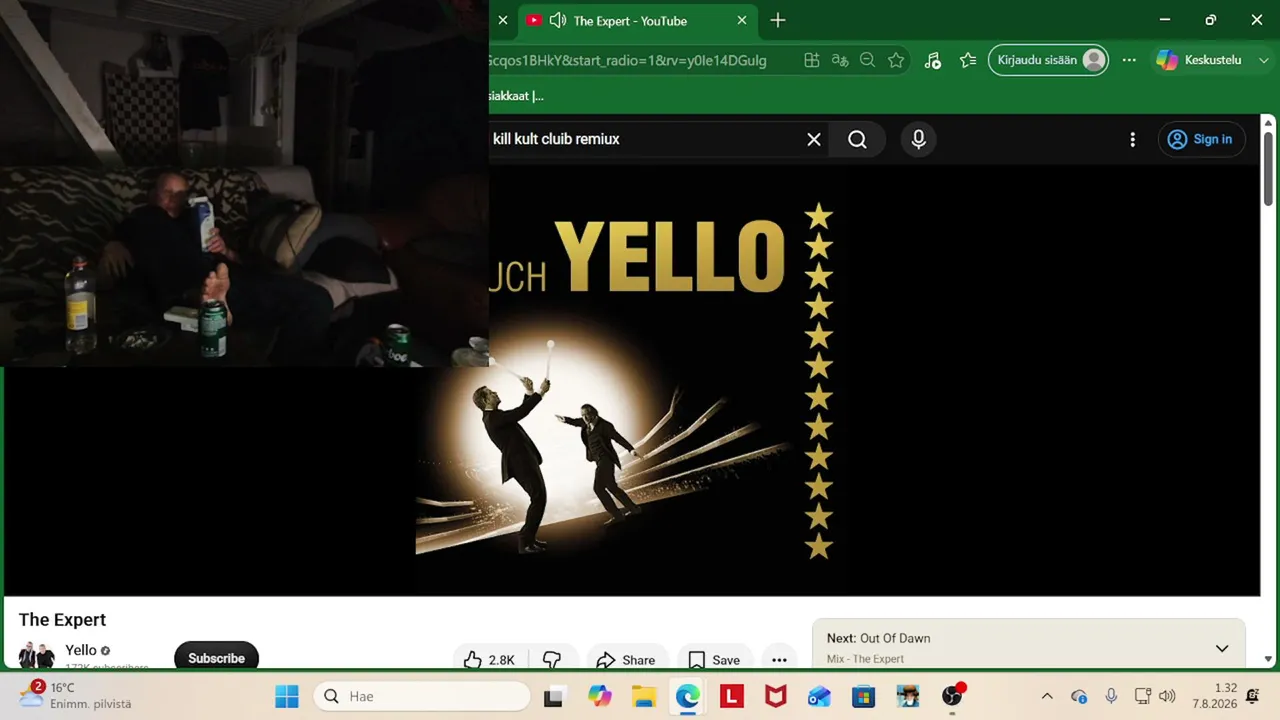Open the Yello channel avatar
Image resolution: width=1280 pixels, height=720 pixels.
click(37, 656)
